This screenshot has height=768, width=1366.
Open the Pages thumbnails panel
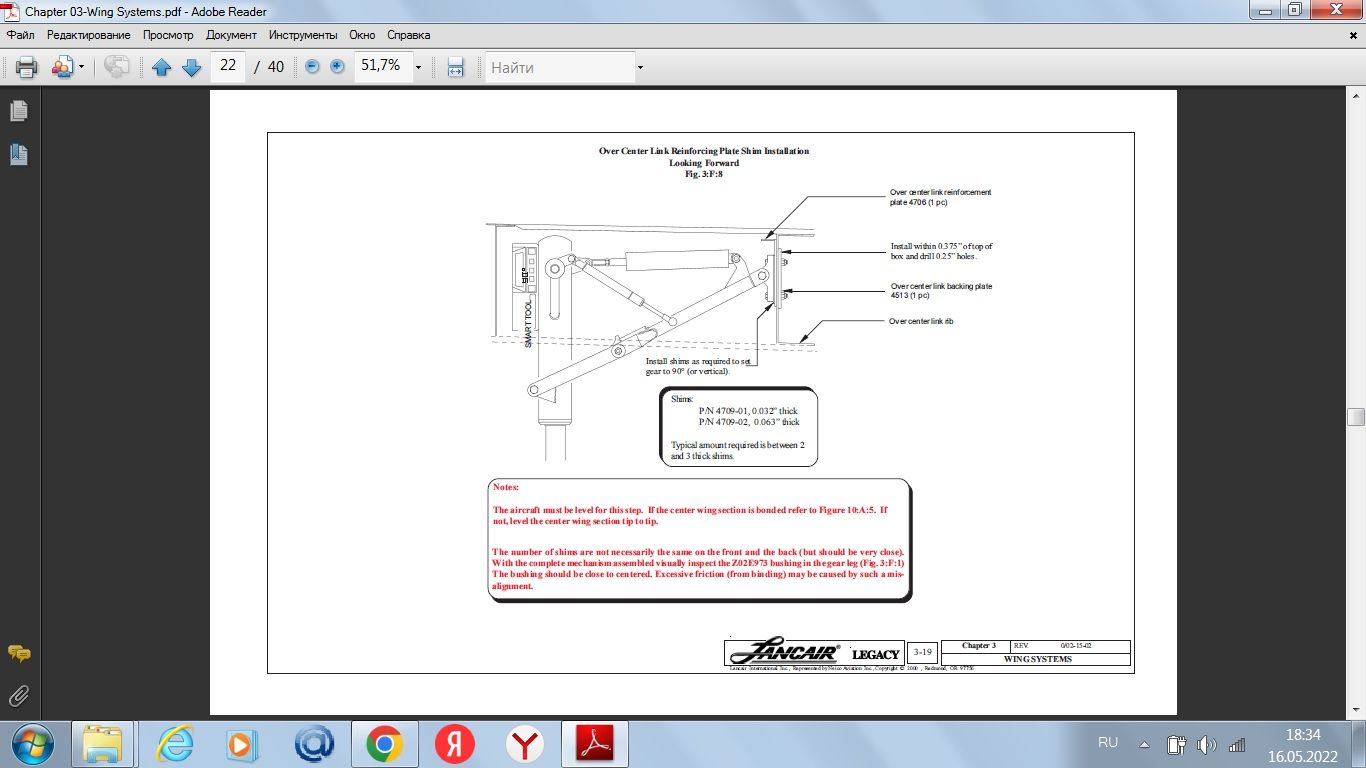[x=18, y=110]
